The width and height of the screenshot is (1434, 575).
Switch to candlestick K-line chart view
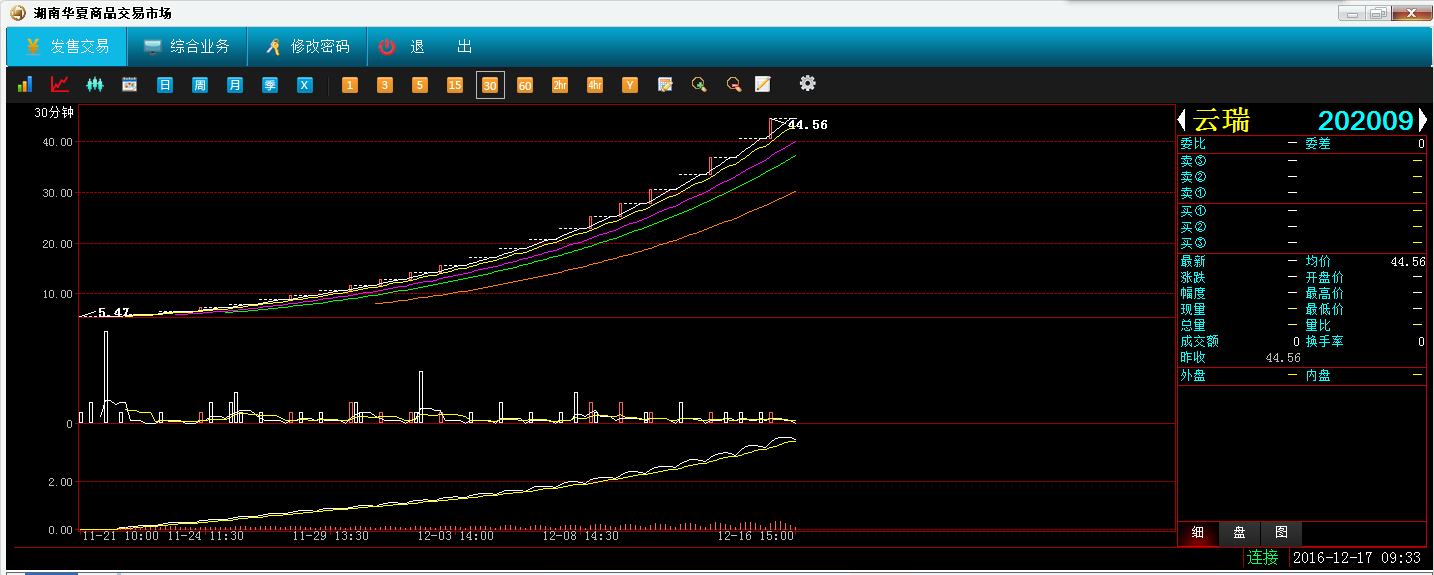95,85
